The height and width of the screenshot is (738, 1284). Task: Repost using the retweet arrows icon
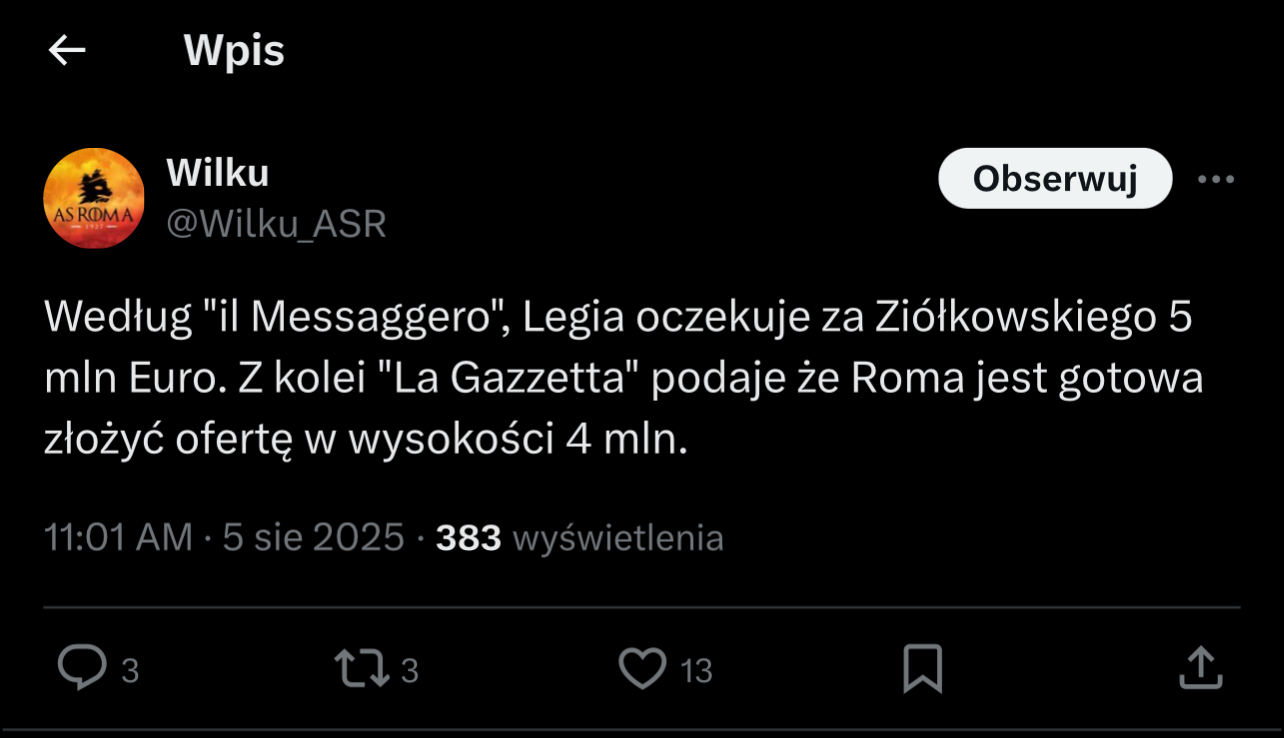[363, 668]
